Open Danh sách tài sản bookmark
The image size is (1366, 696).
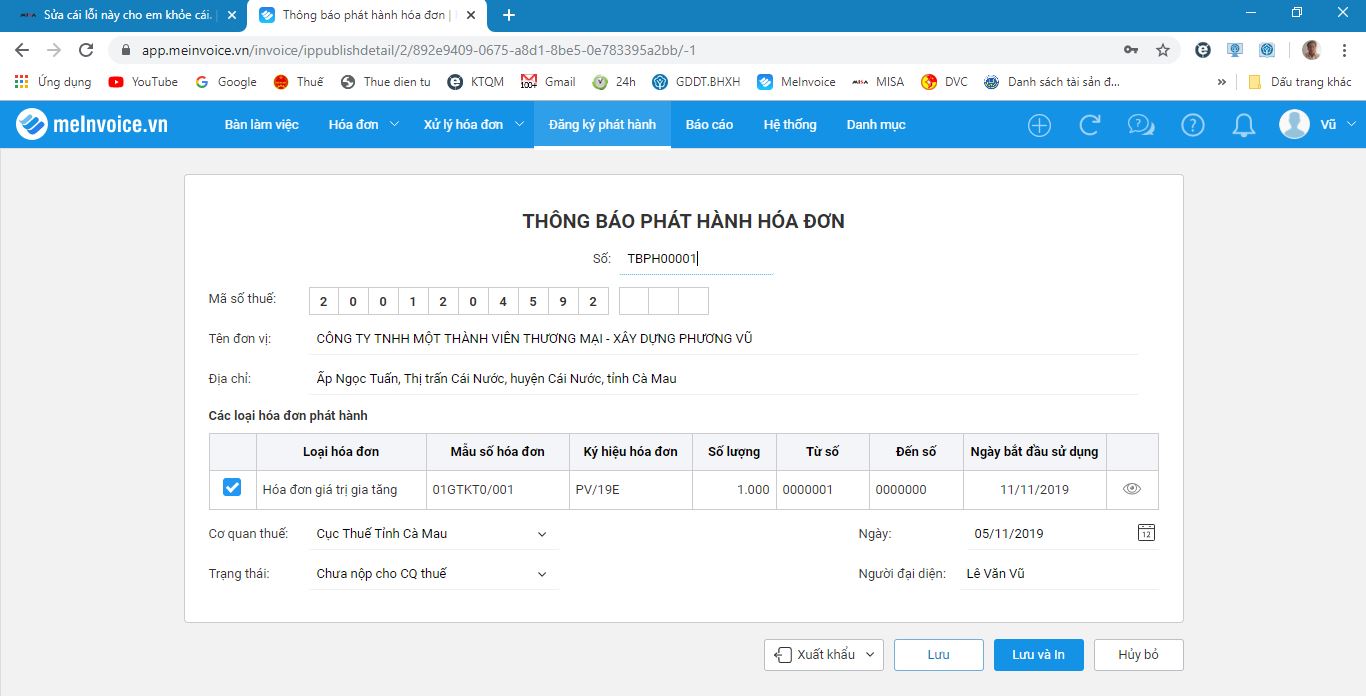tap(1052, 82)
